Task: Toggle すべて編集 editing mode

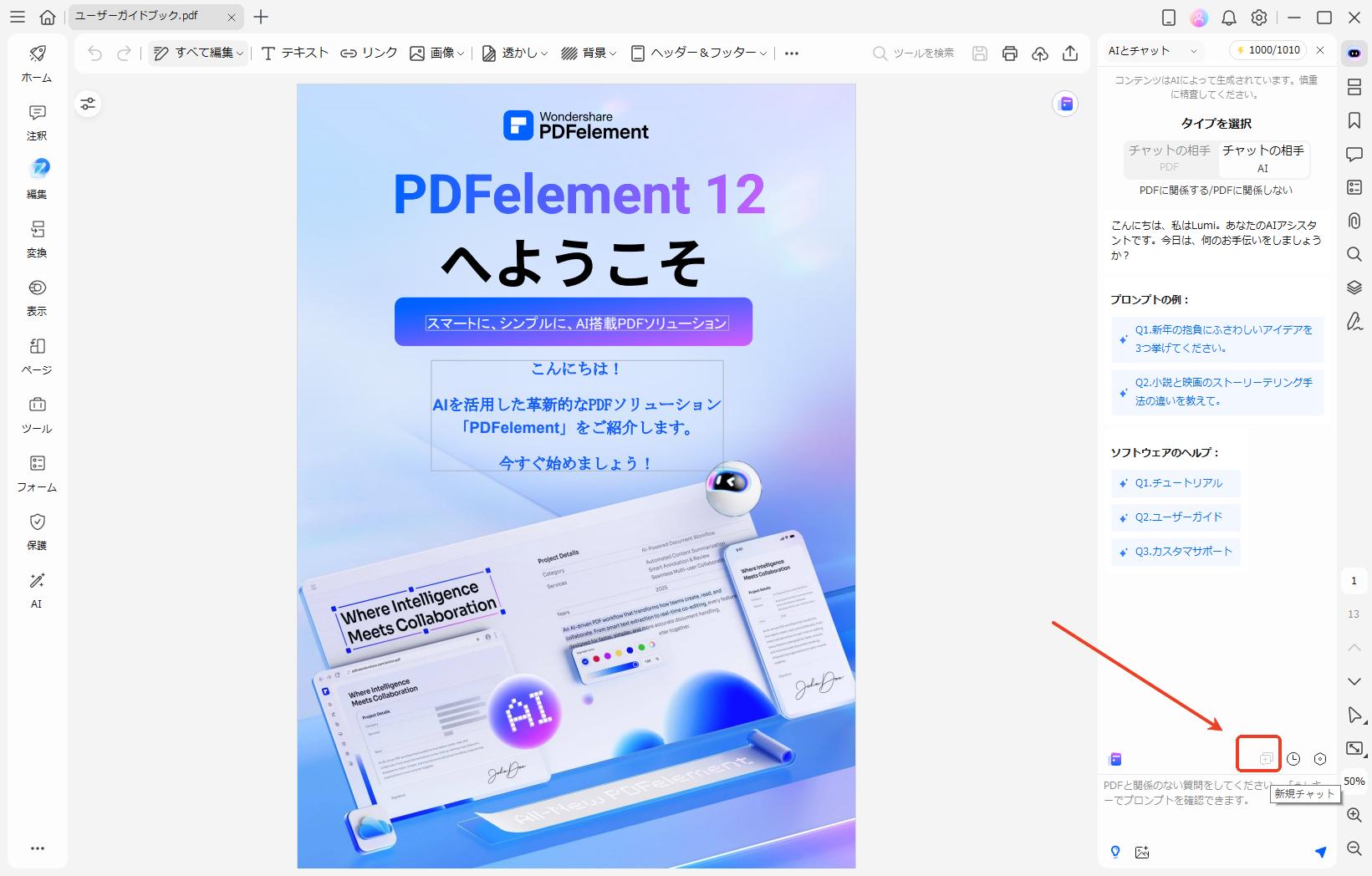Action: pos(197,52)
